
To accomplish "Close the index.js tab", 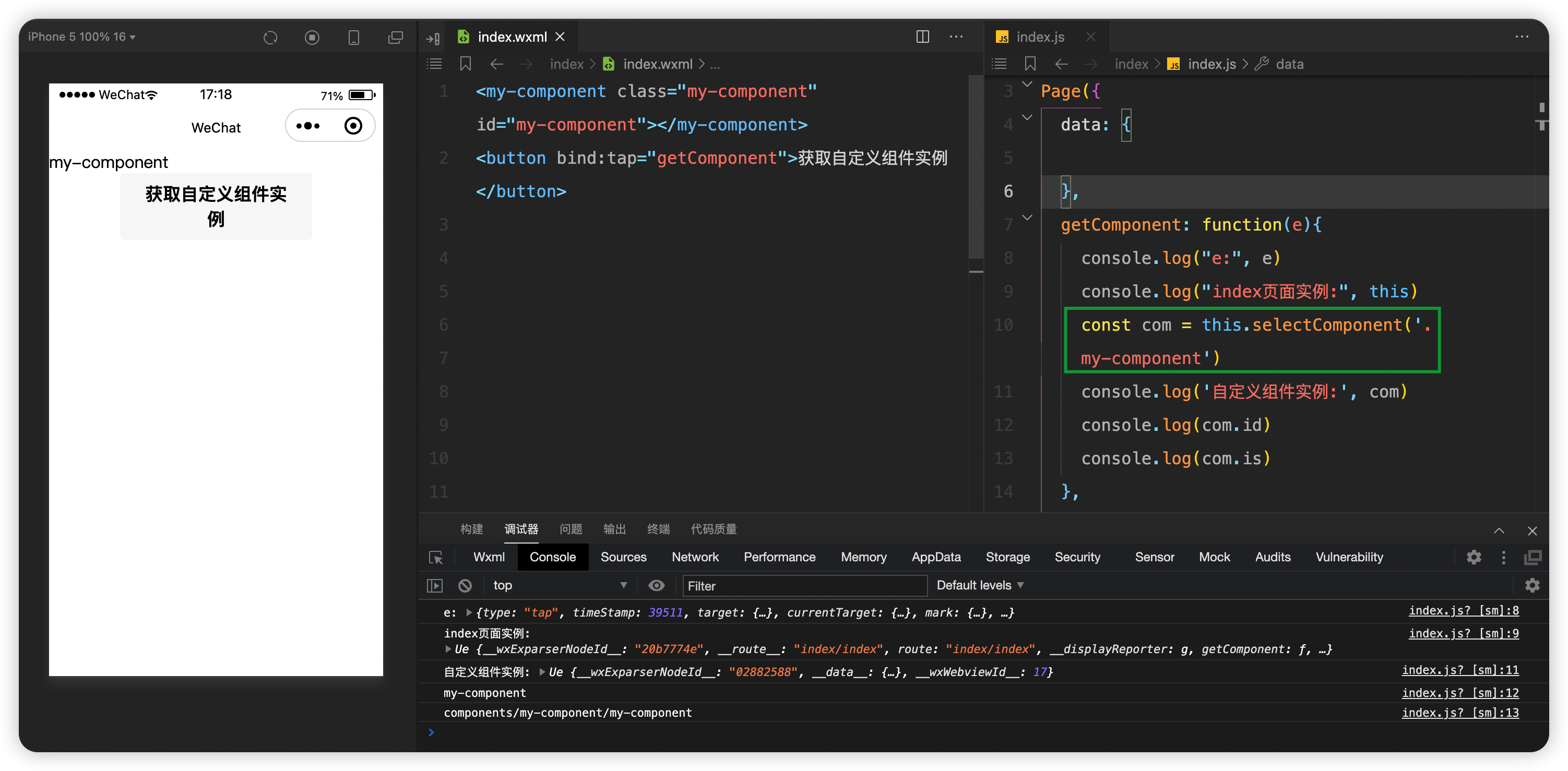I will point(1091,37).
